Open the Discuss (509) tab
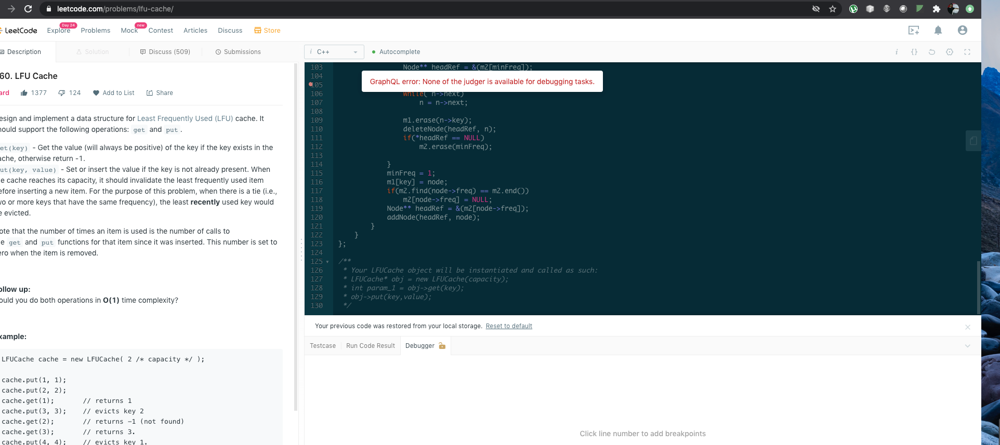 [165, 52]
